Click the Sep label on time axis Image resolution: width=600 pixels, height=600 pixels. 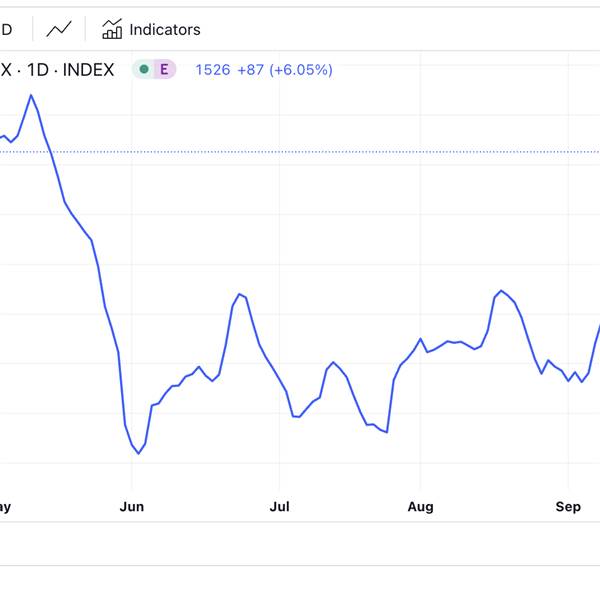tap(568, 507)
